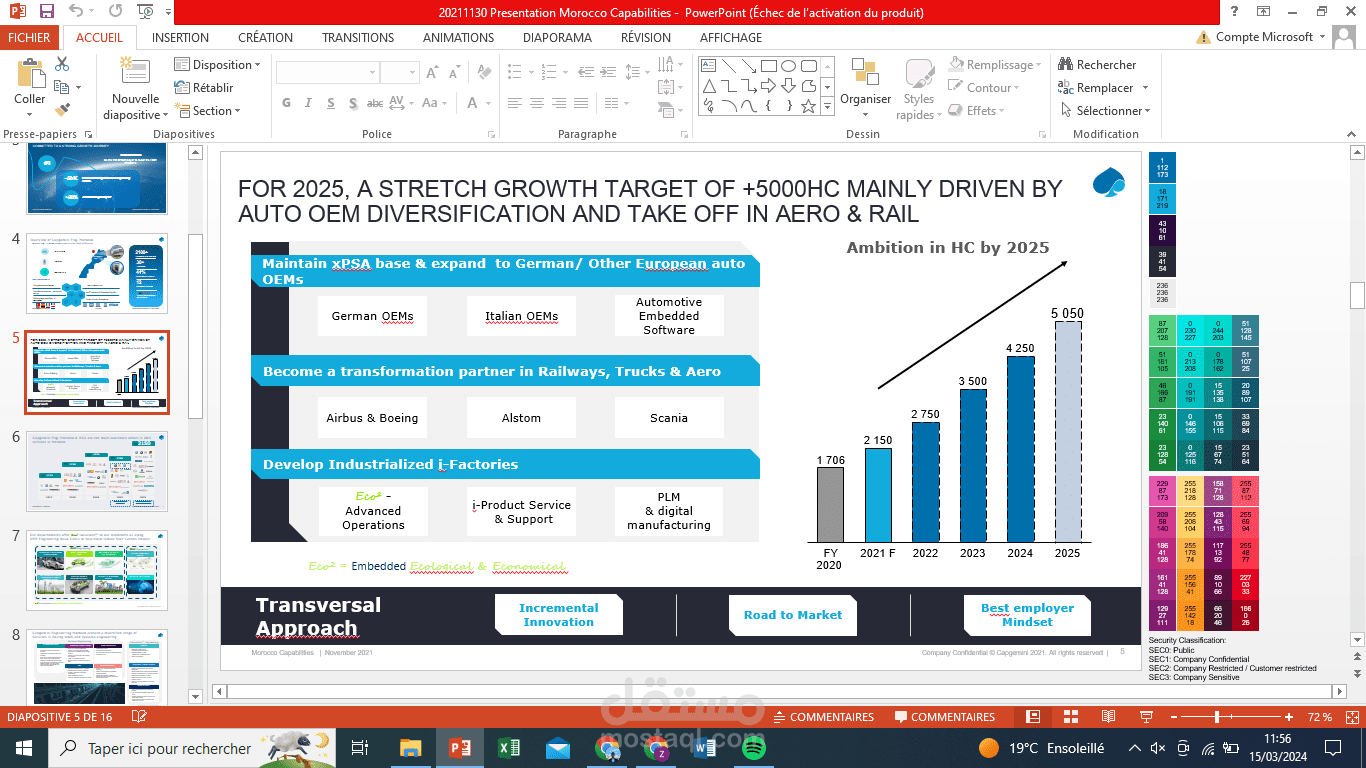Toggle text shadow formatting
Screen dimensions: 1366x768
[x=353, y=103]
